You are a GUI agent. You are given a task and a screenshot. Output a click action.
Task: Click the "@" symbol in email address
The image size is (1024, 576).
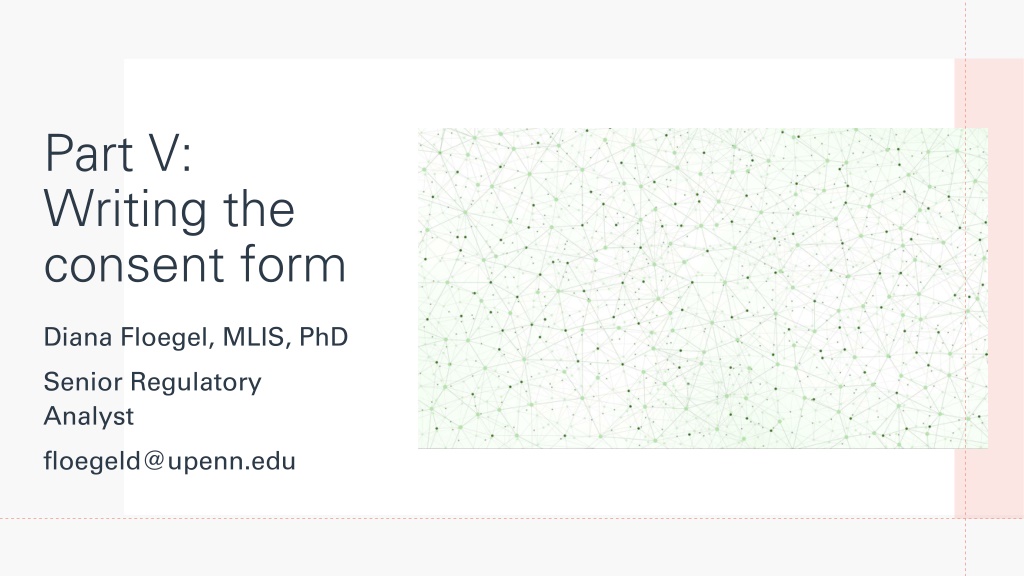click(x=154, y=461)
